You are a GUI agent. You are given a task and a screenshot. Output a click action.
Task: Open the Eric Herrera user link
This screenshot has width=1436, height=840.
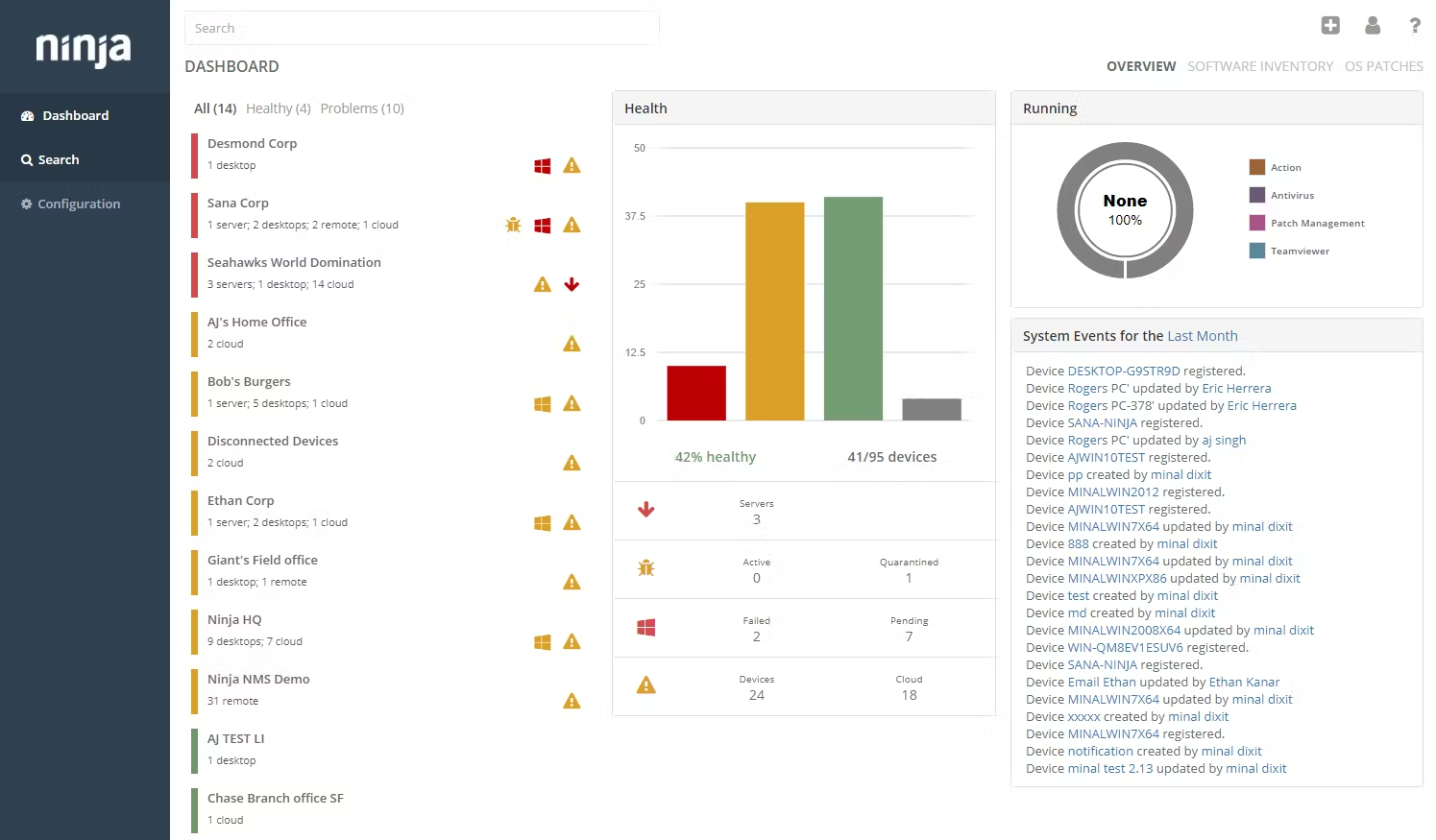coord(1237,388)
